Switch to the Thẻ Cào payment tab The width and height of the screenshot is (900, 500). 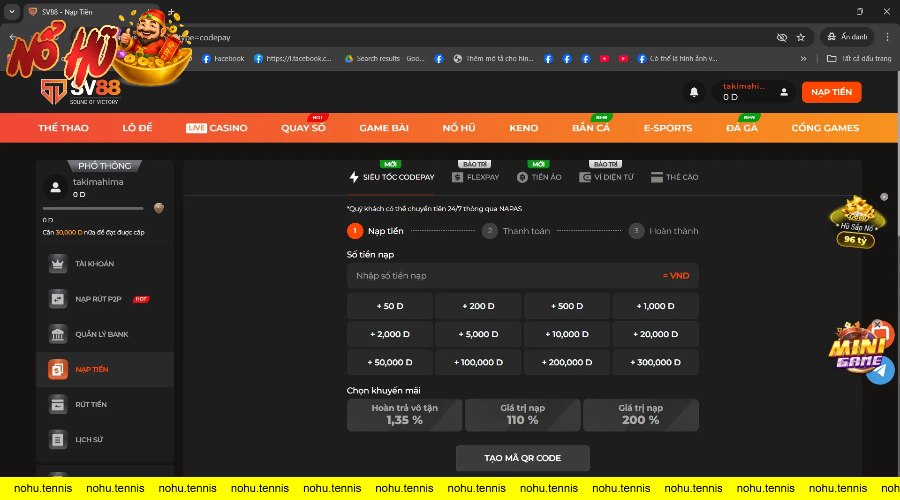pos(674,177)
